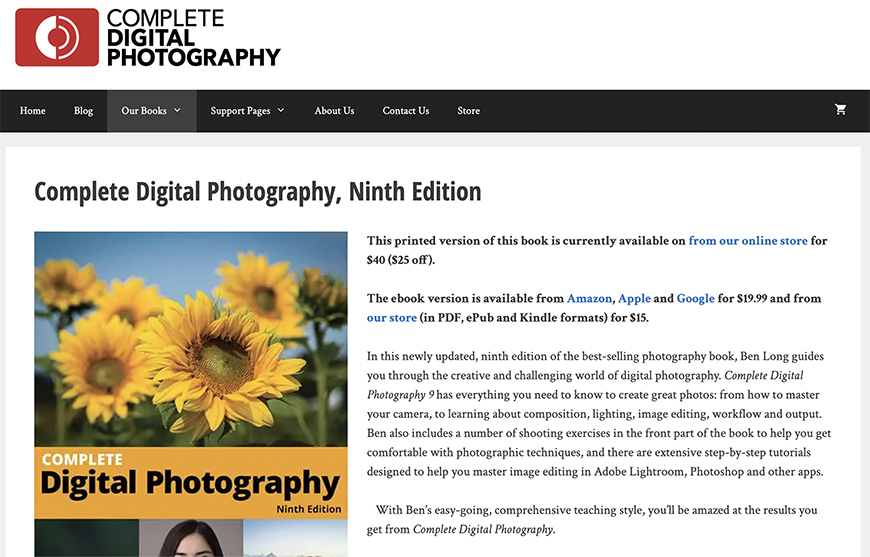Open the Apple ebook link

(634, 298)
